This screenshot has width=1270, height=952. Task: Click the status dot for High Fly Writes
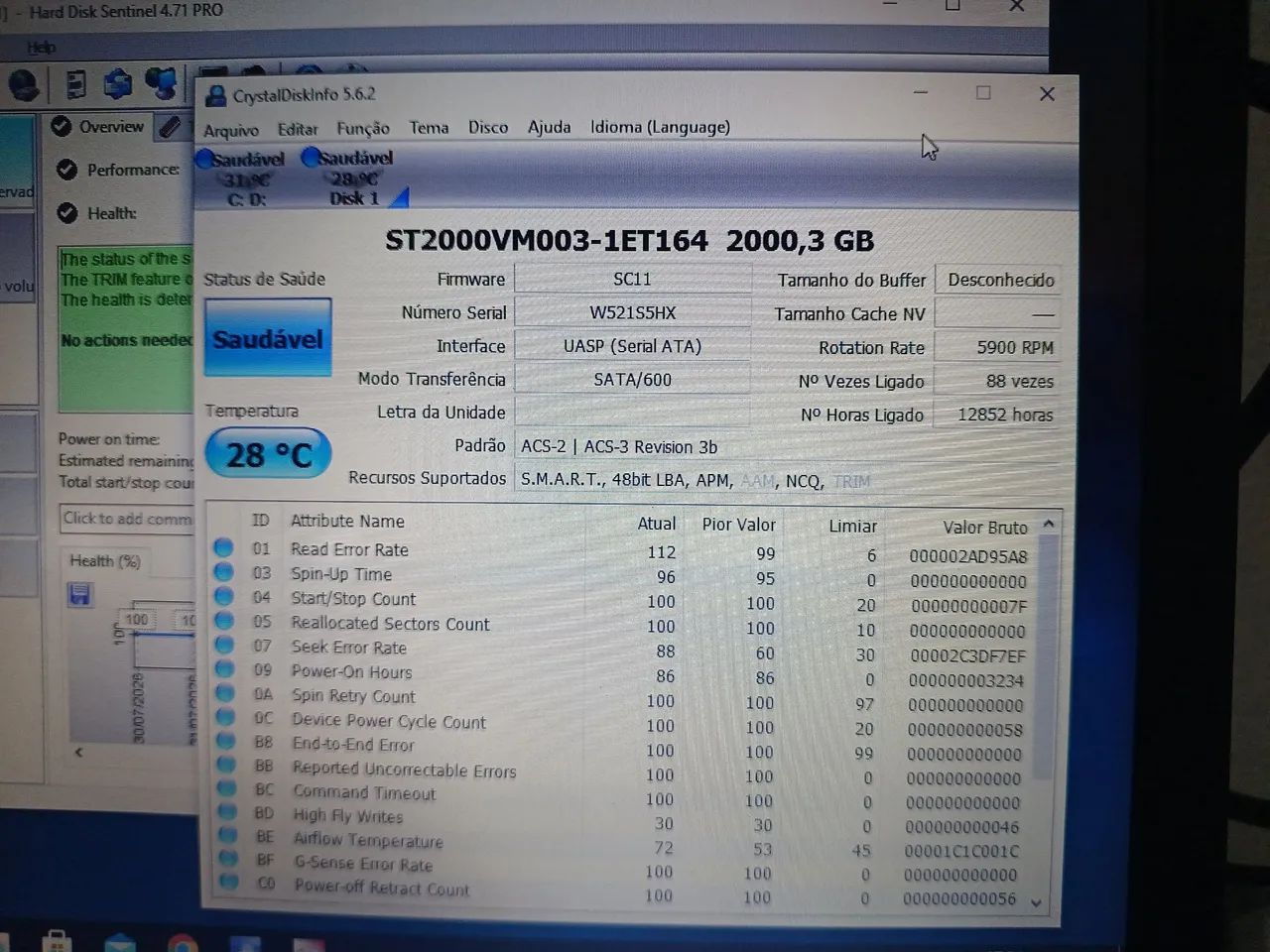point(228,811)
